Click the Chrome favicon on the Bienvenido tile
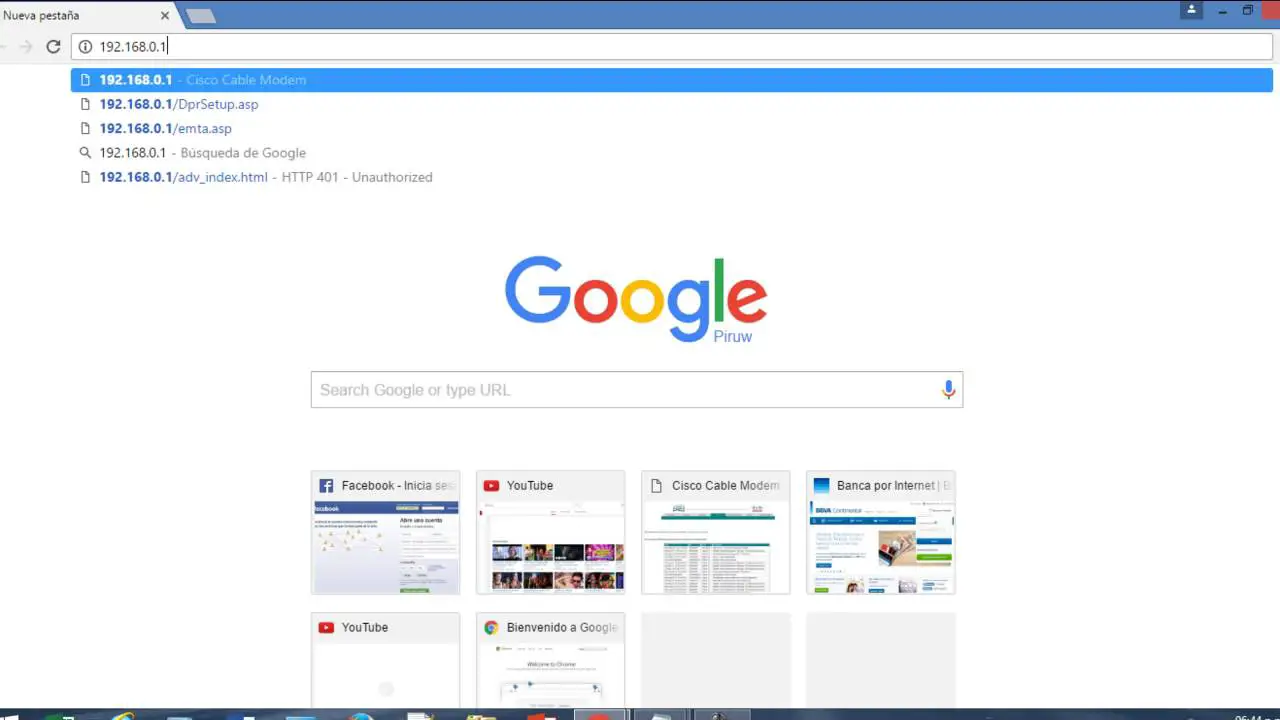The height and width of the screenshot is (720, 1280). coord(491,628)
